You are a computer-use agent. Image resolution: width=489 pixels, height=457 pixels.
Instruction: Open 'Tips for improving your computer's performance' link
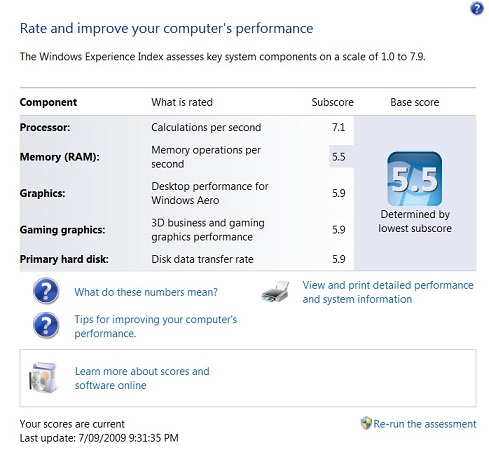(156, 326)
